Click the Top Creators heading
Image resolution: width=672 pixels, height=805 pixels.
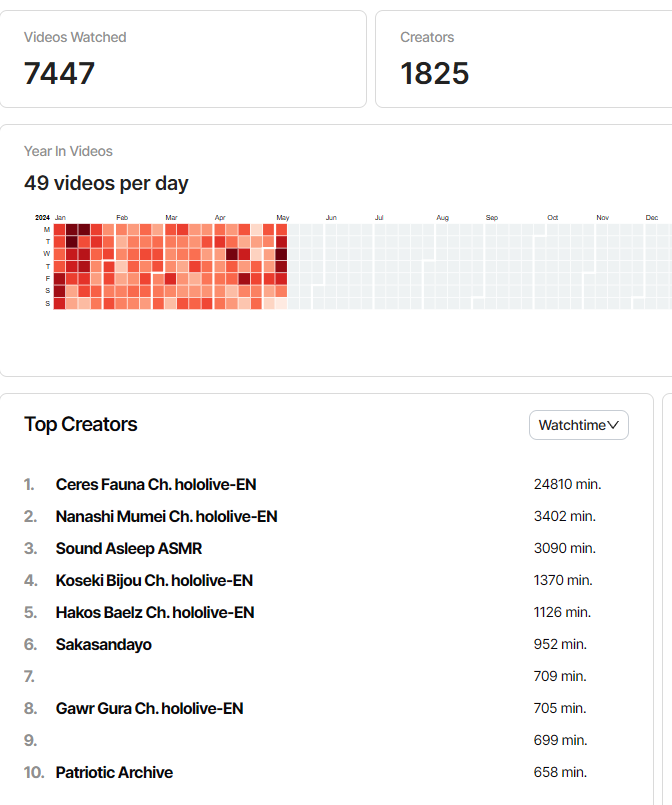coord(81,424)
